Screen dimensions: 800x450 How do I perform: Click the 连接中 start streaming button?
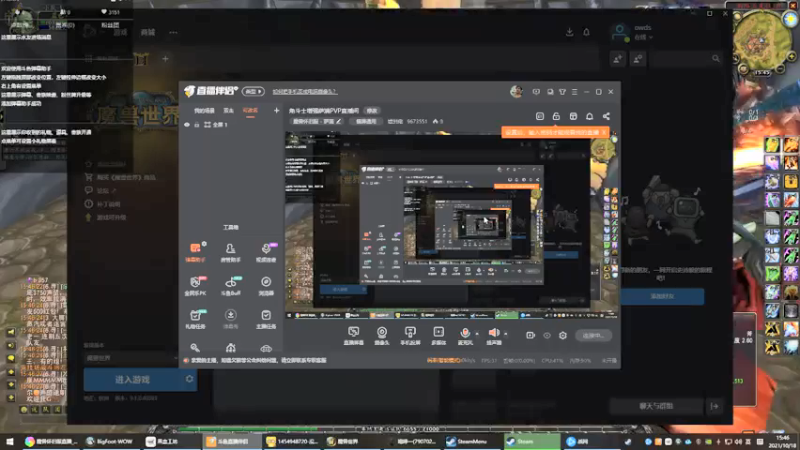coord(593,335)
